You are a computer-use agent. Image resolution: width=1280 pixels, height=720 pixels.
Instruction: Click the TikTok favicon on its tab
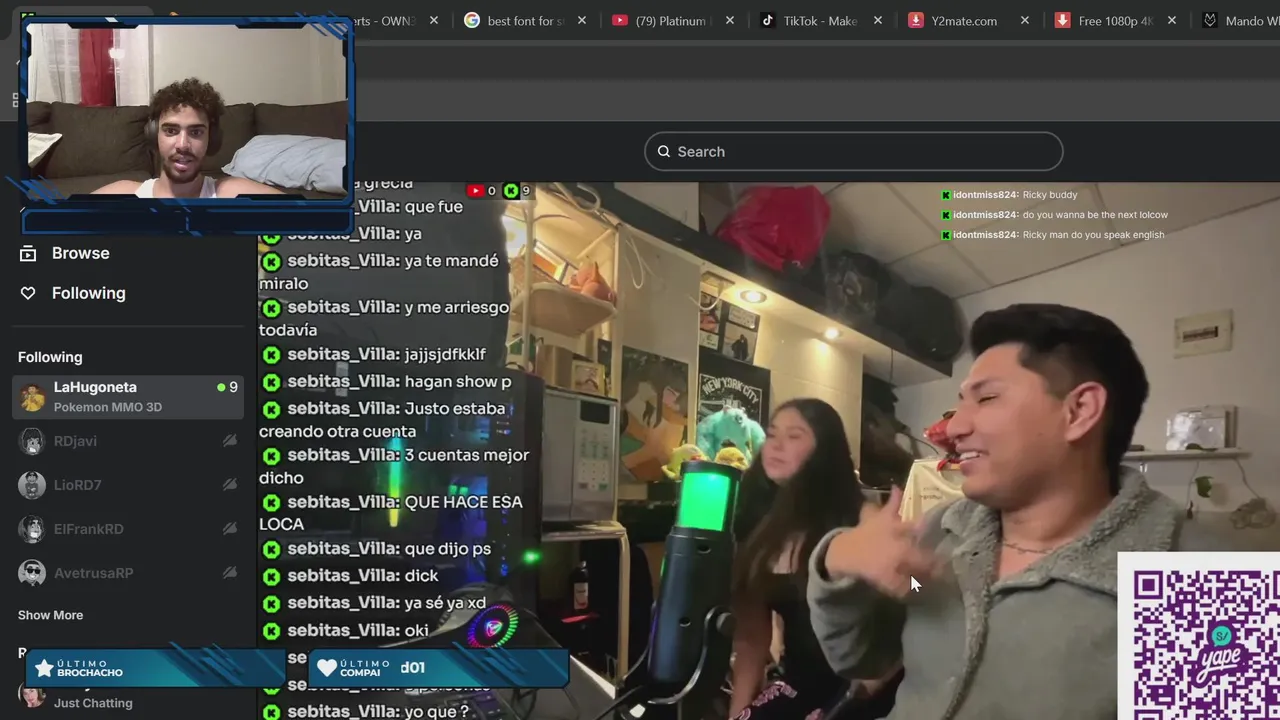(x=768, y=20)
